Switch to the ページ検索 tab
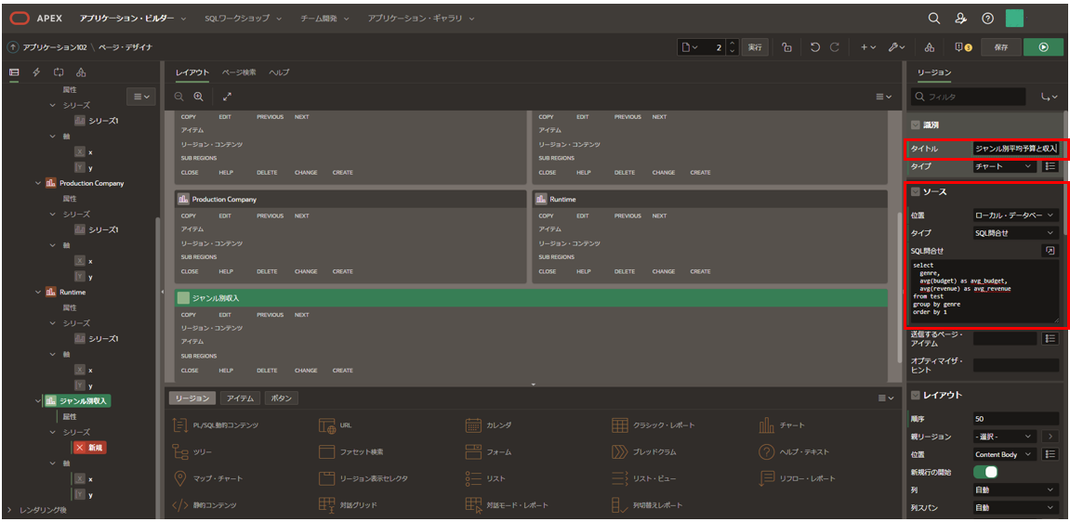This screenshot has width=1070, height=522. coord(240,72)
